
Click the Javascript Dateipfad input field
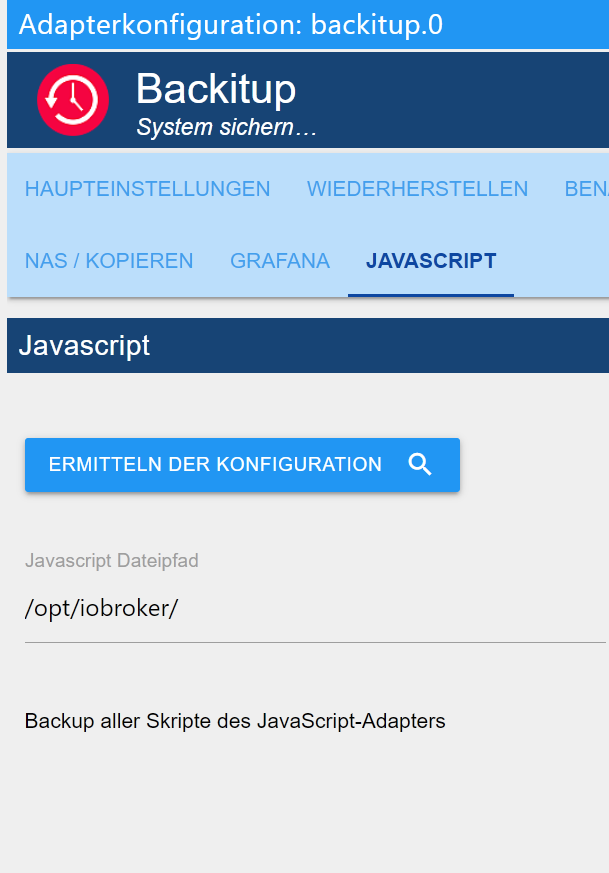click(x=315, y=609)
